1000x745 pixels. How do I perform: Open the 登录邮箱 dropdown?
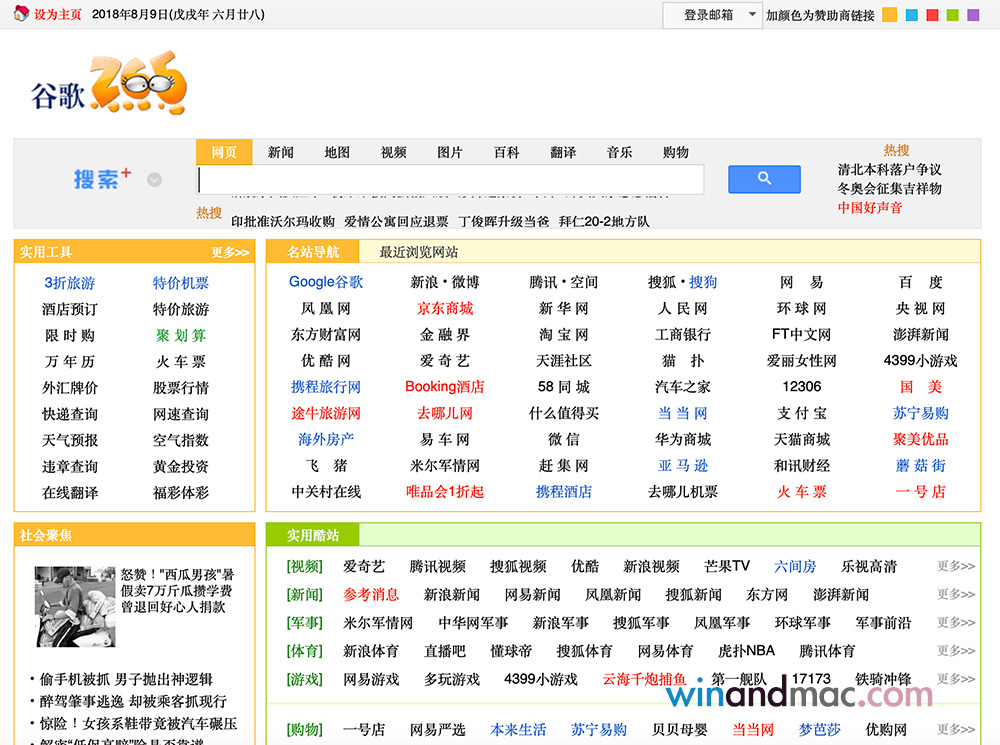[x=712, y=15]
